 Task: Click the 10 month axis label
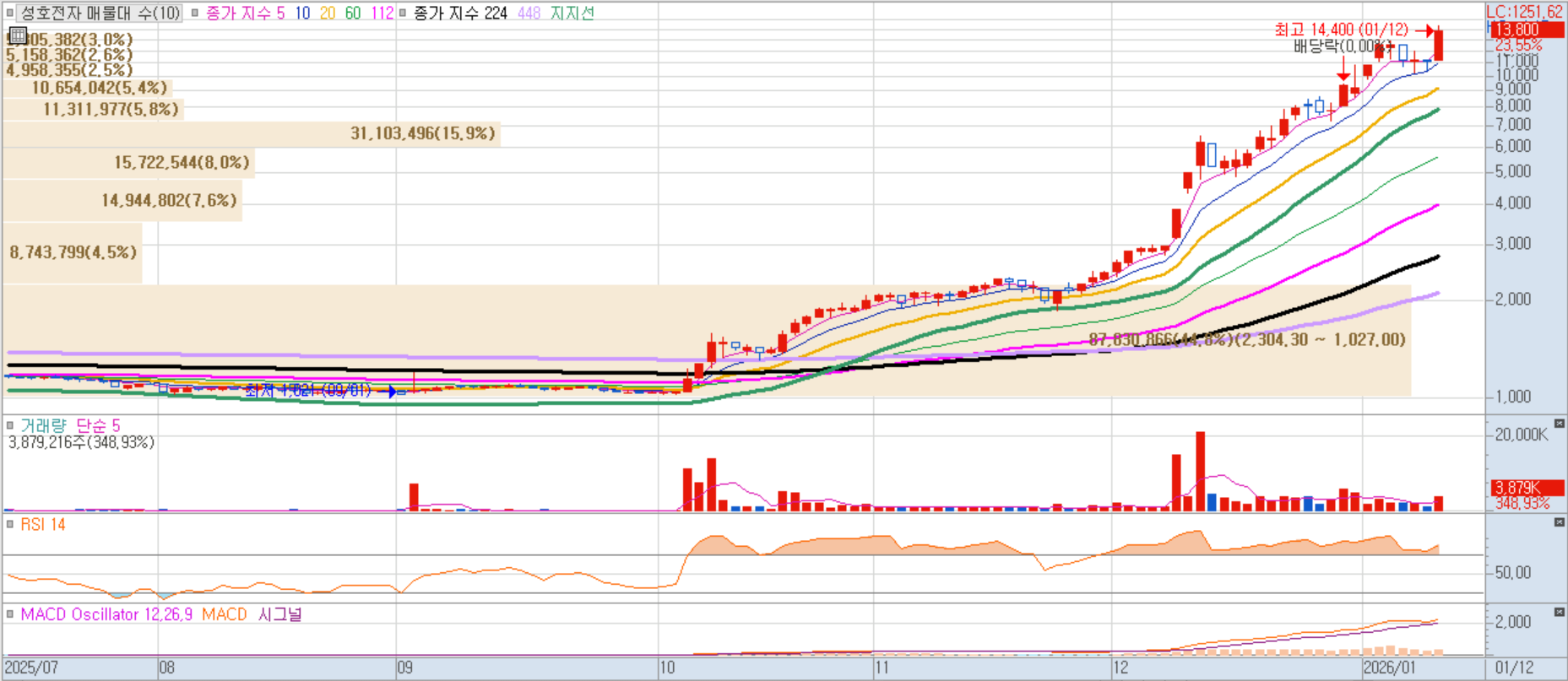click(667, 667)
